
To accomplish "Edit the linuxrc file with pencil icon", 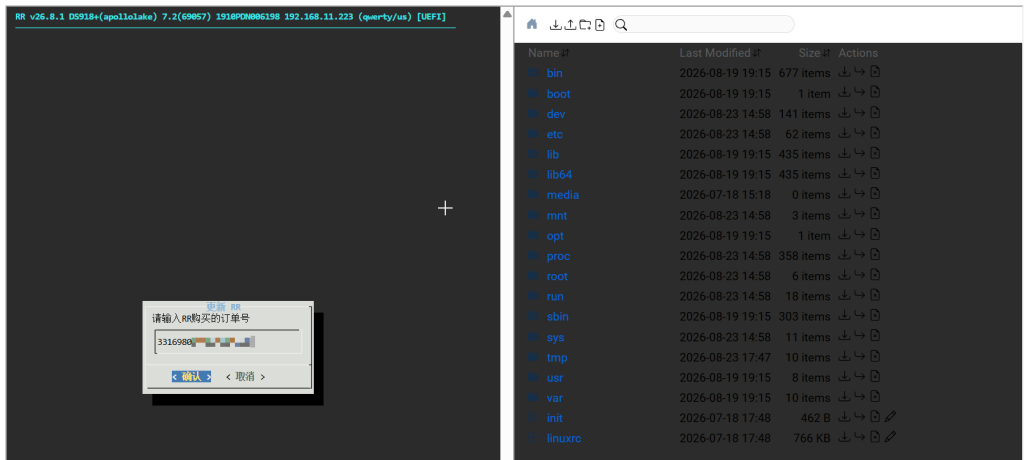I will [891, 436].
